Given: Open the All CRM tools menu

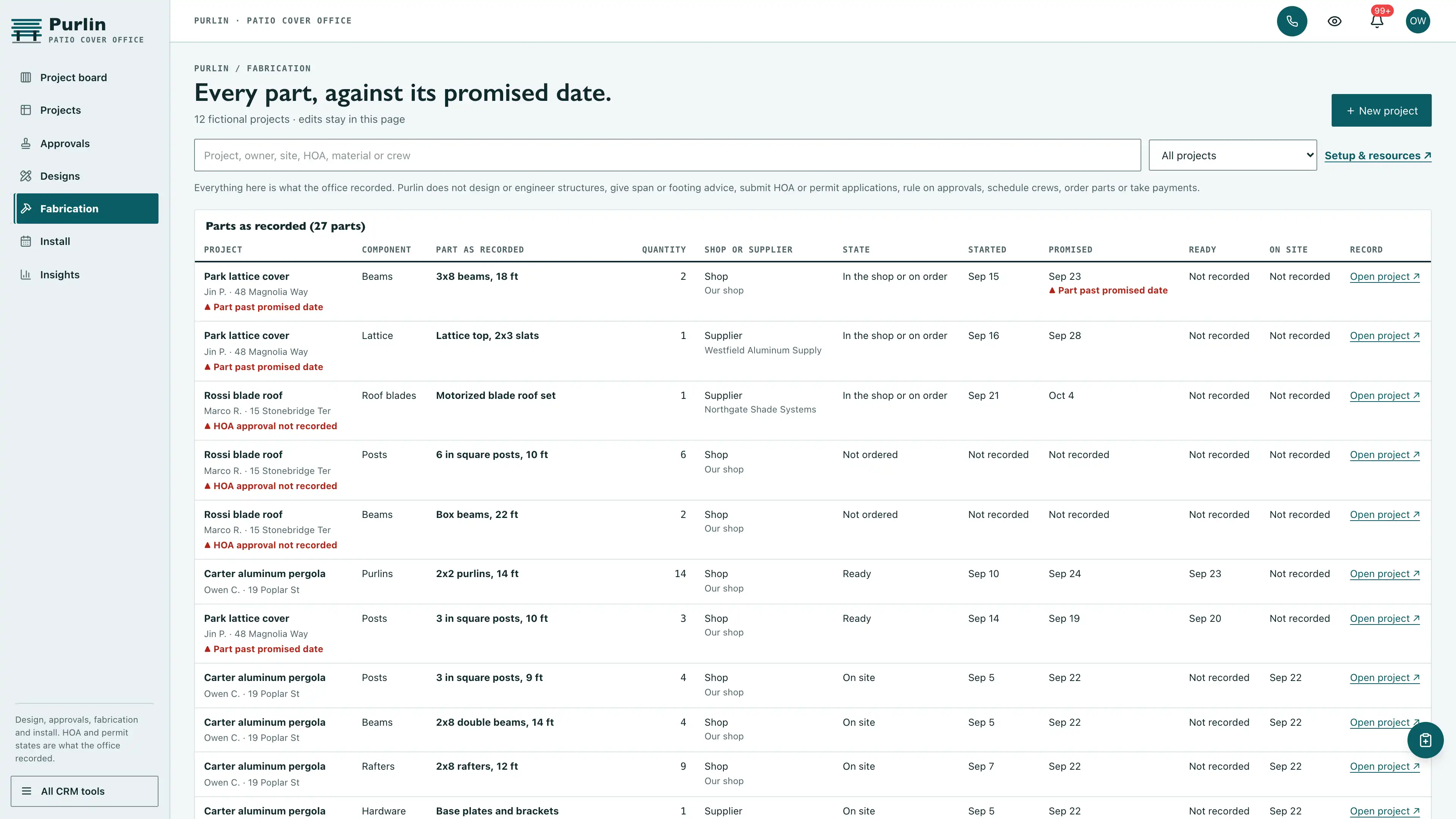Looking at the screenshot, I should [x=84, y=791].
